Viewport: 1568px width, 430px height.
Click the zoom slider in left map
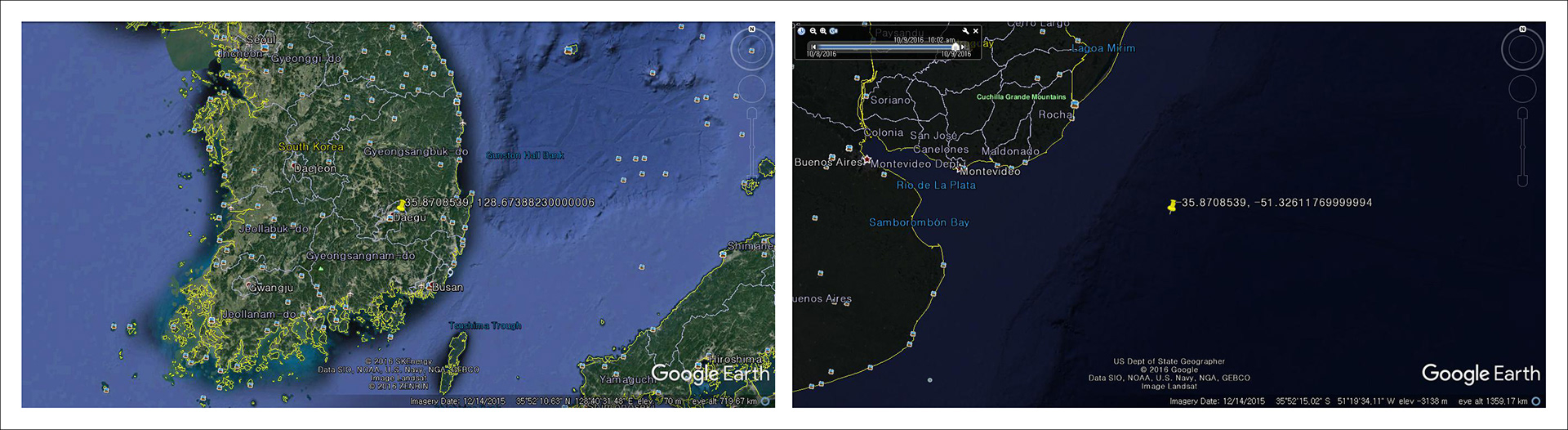click(x=752, y=147)
